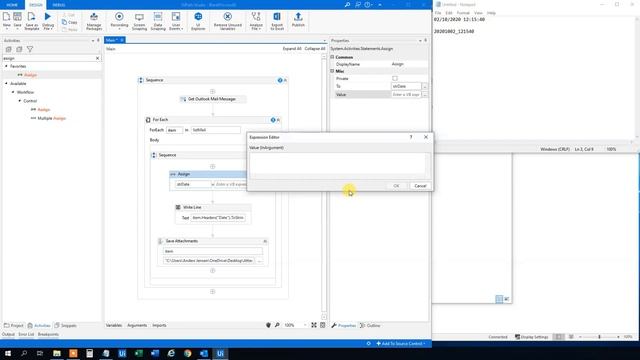640x360 pixels.
Task: Click the To field showing strDate
Action: pos(406,87)
